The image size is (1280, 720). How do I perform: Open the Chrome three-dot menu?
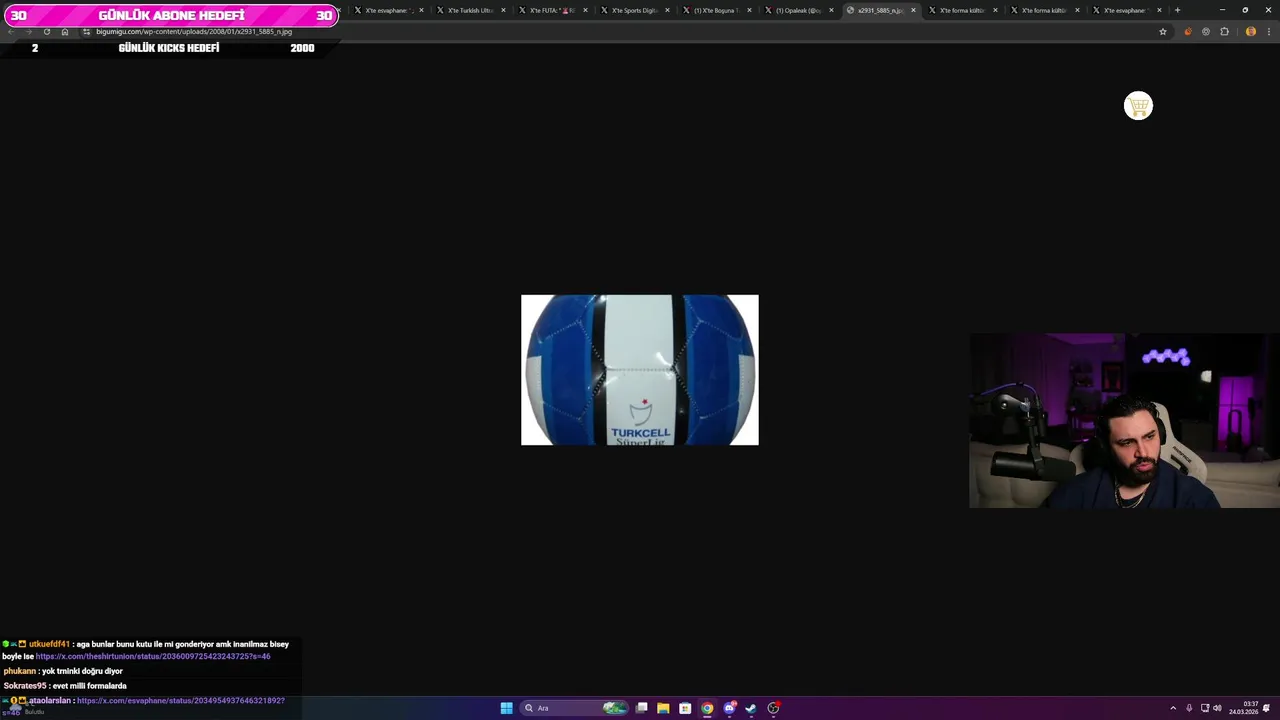click(x=1269, y=32)
